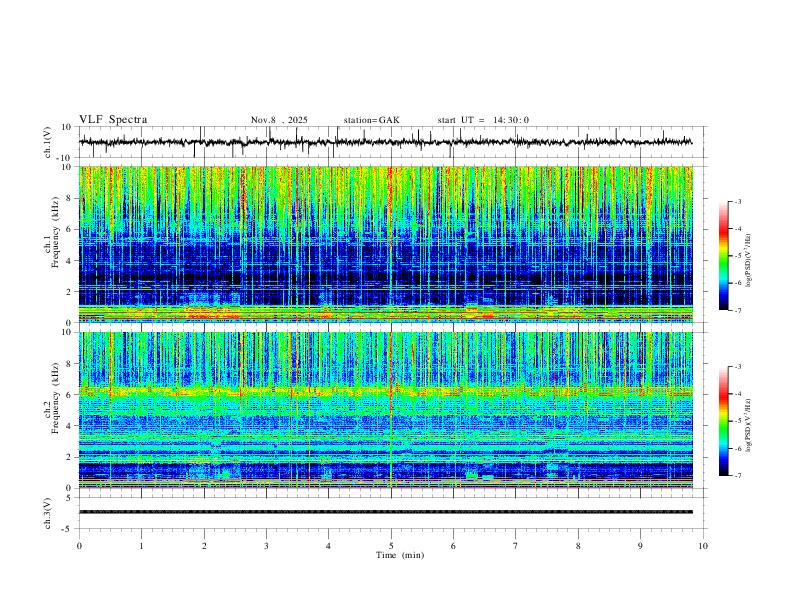Click the "station=GAK" header label

point(371,120)
